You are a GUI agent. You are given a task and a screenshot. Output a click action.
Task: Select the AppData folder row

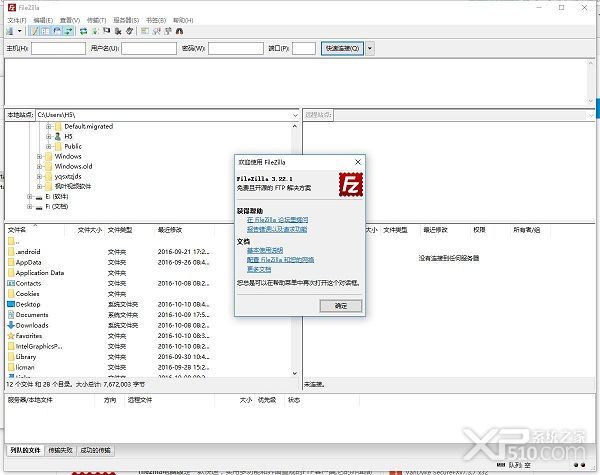[110, 262]
